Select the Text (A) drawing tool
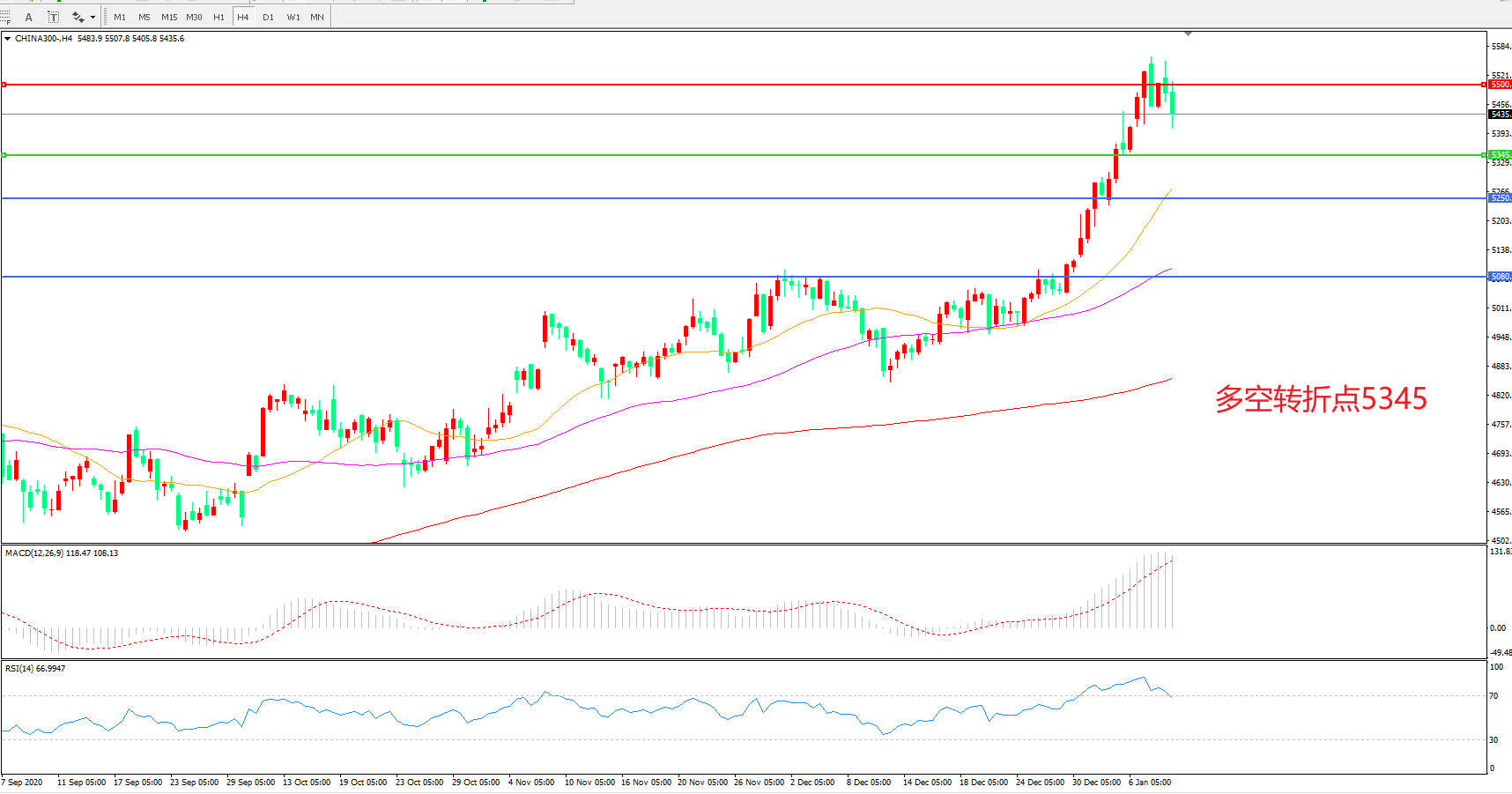Viewport: 1512px width, 794px height. 28,17
